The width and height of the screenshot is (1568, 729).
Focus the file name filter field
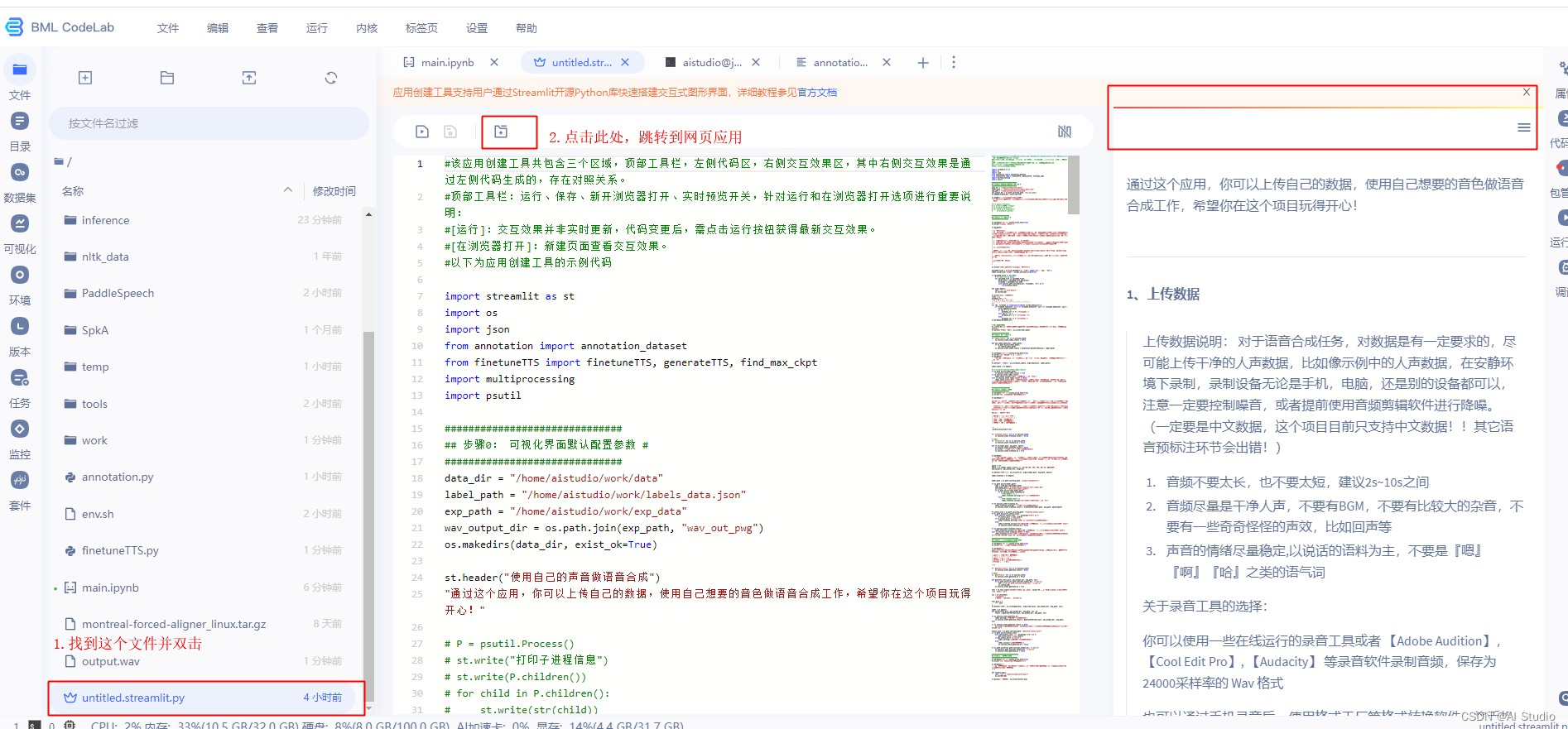pyautogui.click(x=209, y=123)
